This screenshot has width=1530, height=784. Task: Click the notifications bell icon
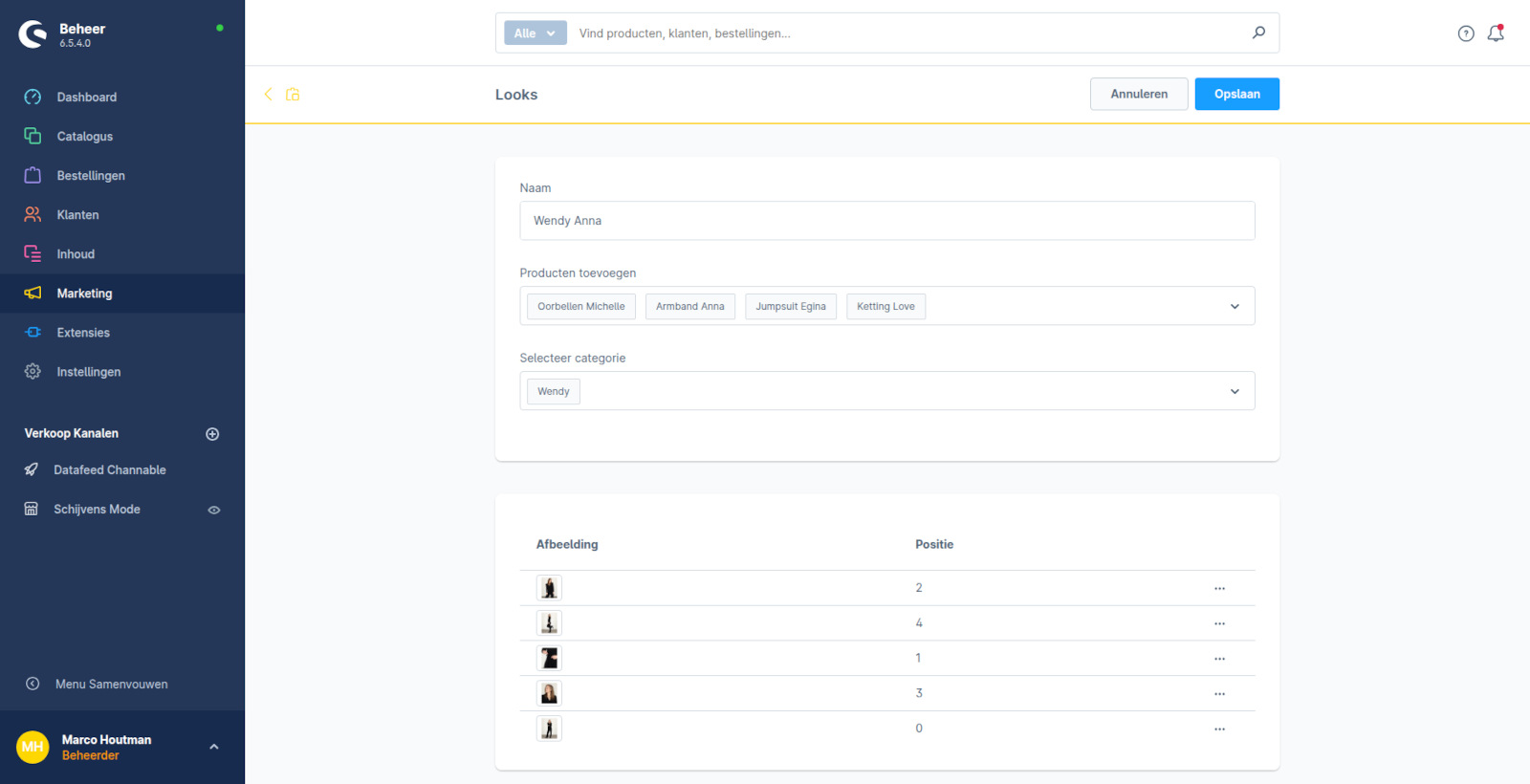[x=1496, y=33]
